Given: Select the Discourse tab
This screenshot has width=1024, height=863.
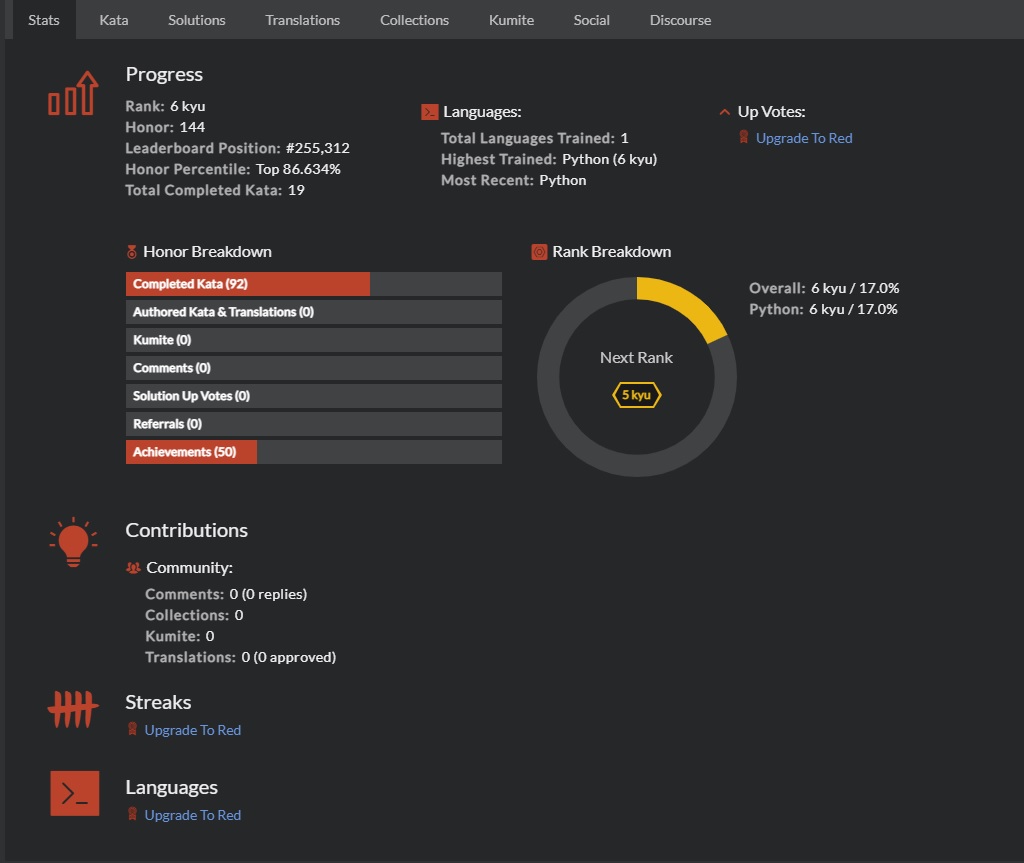Looking at the screenshot, I should [680, 20].
